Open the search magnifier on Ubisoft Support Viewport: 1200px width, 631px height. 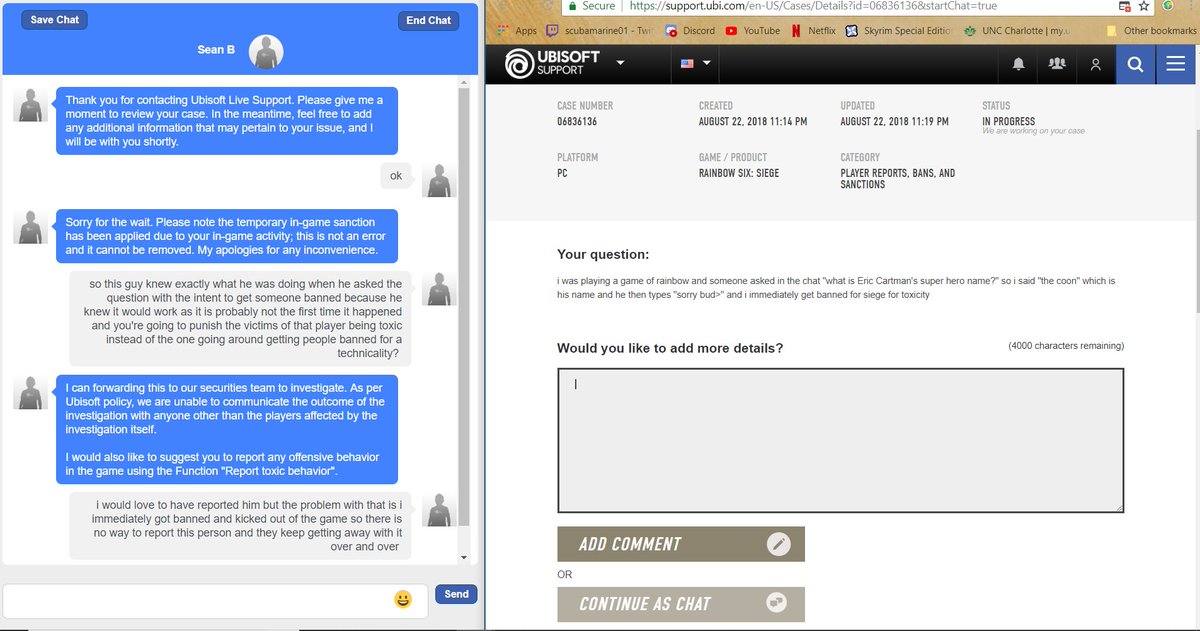[x=1135, y=65]
